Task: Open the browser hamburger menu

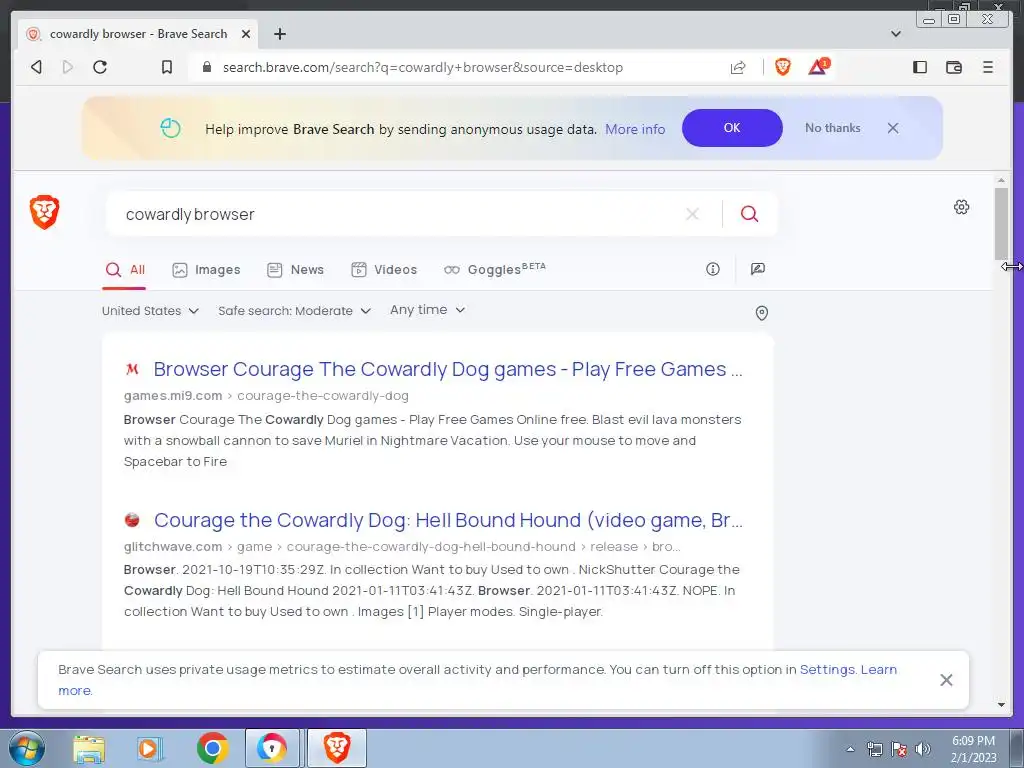Action: [x=987, y=67]
